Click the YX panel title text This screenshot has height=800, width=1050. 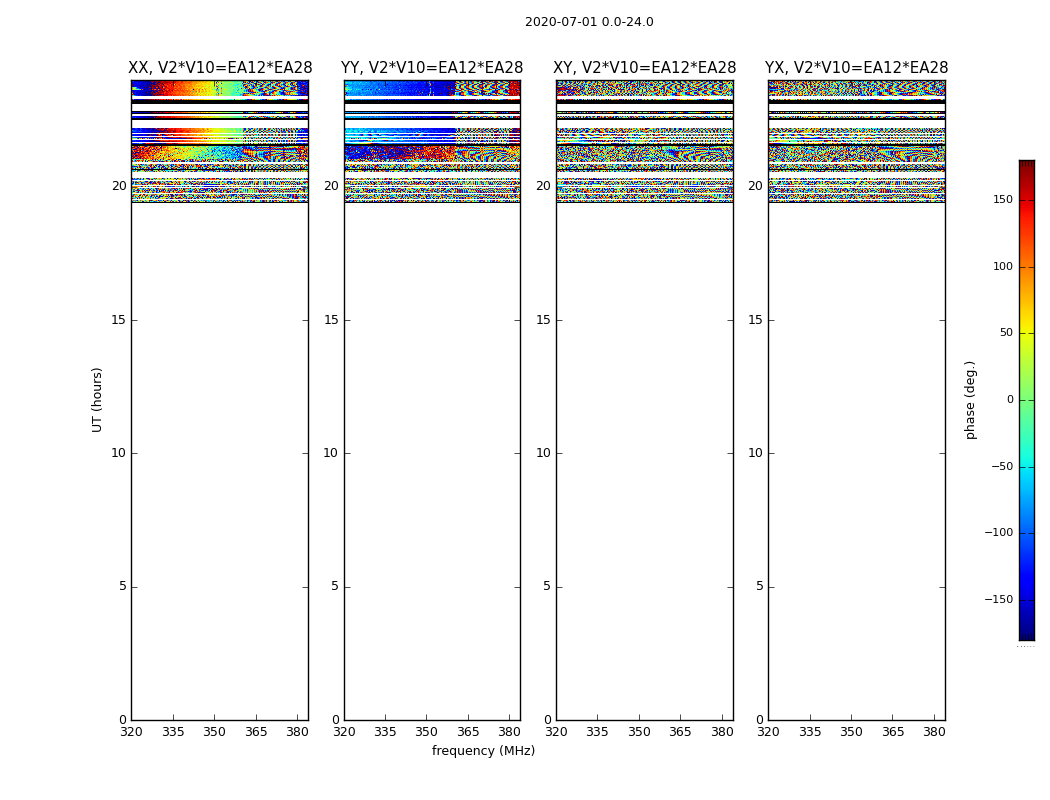coord(857,68)
